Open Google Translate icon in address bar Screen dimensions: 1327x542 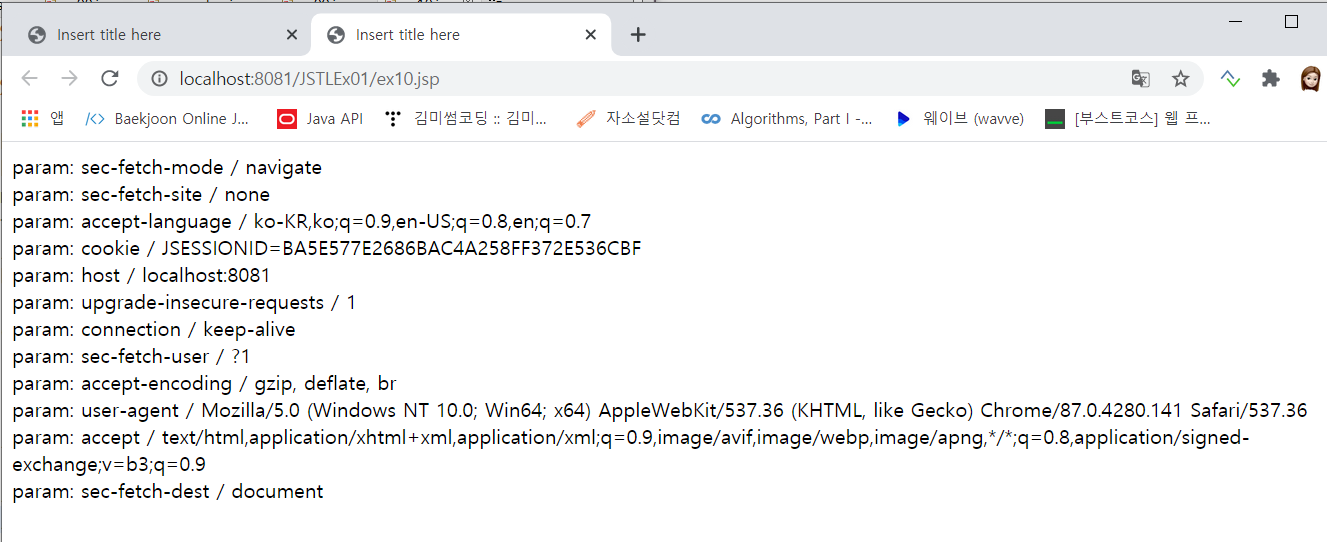coord(1140,79)
